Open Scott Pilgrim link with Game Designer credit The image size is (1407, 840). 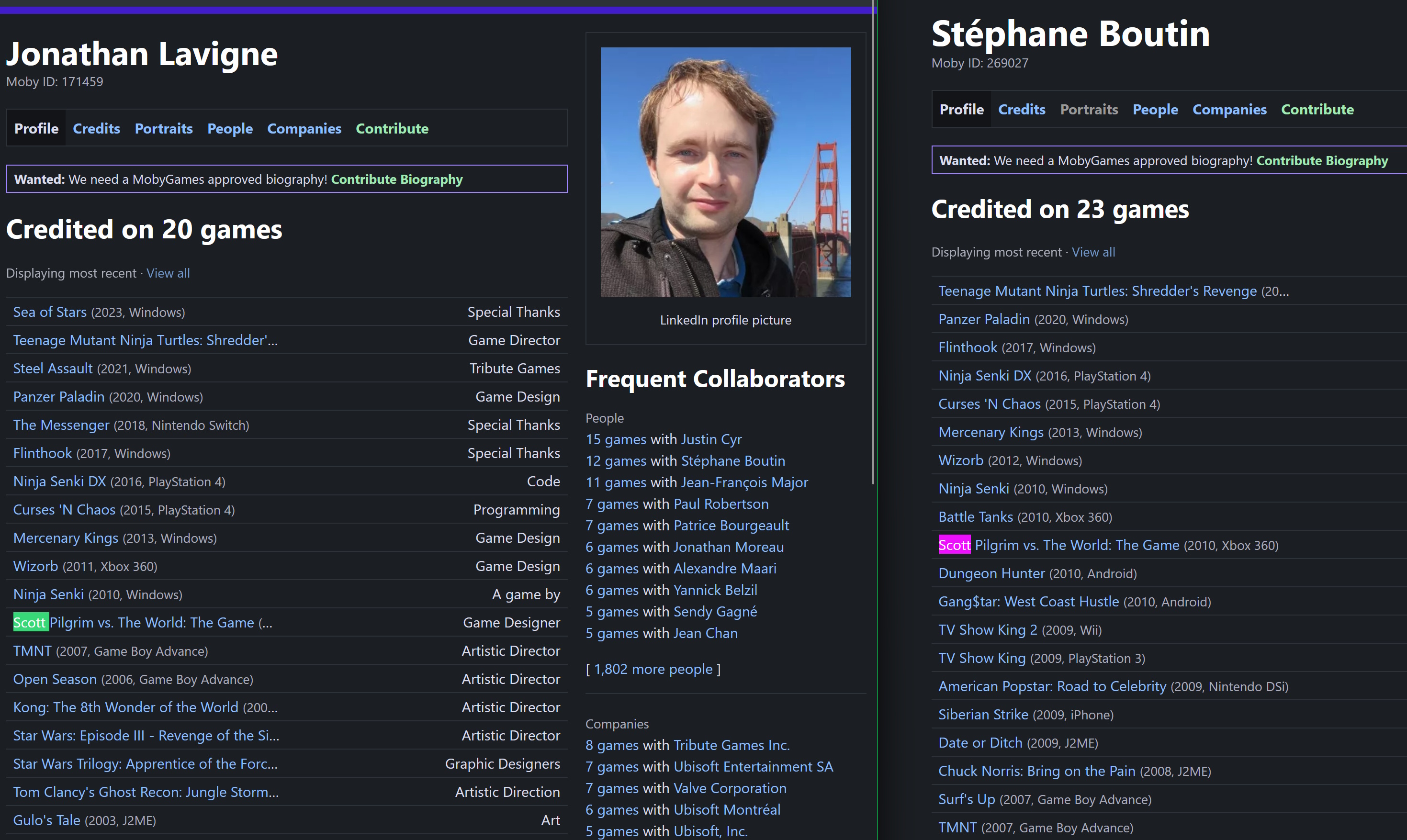[134, 623]
